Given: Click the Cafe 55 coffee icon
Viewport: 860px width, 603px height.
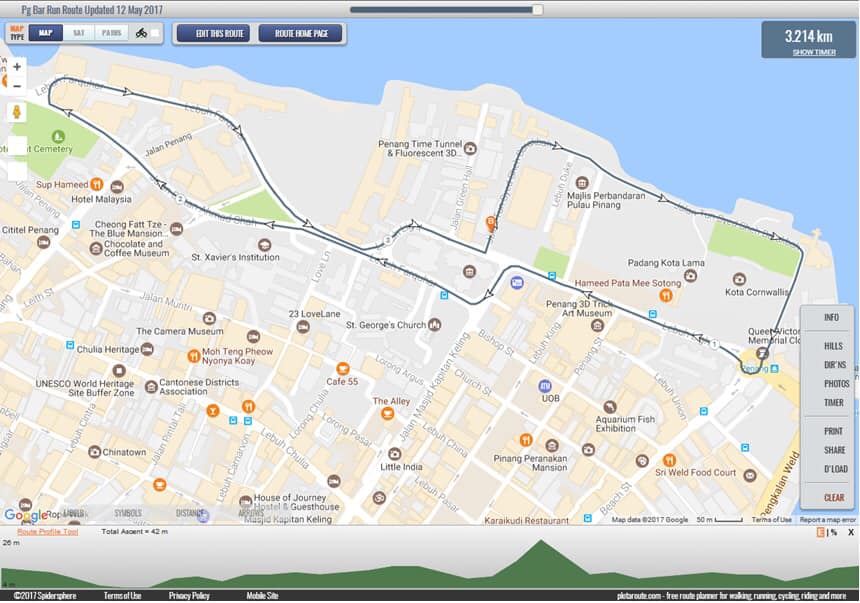Looking at the screenshot, I should [x=343, y=368].
